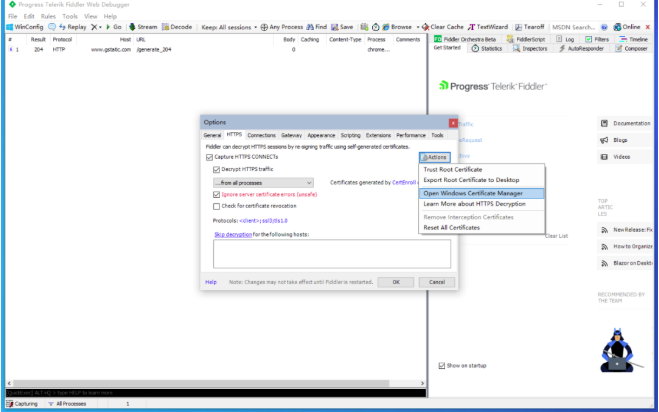Click the Actions button in Options
The image size is (659, 412).
[435, 157]
